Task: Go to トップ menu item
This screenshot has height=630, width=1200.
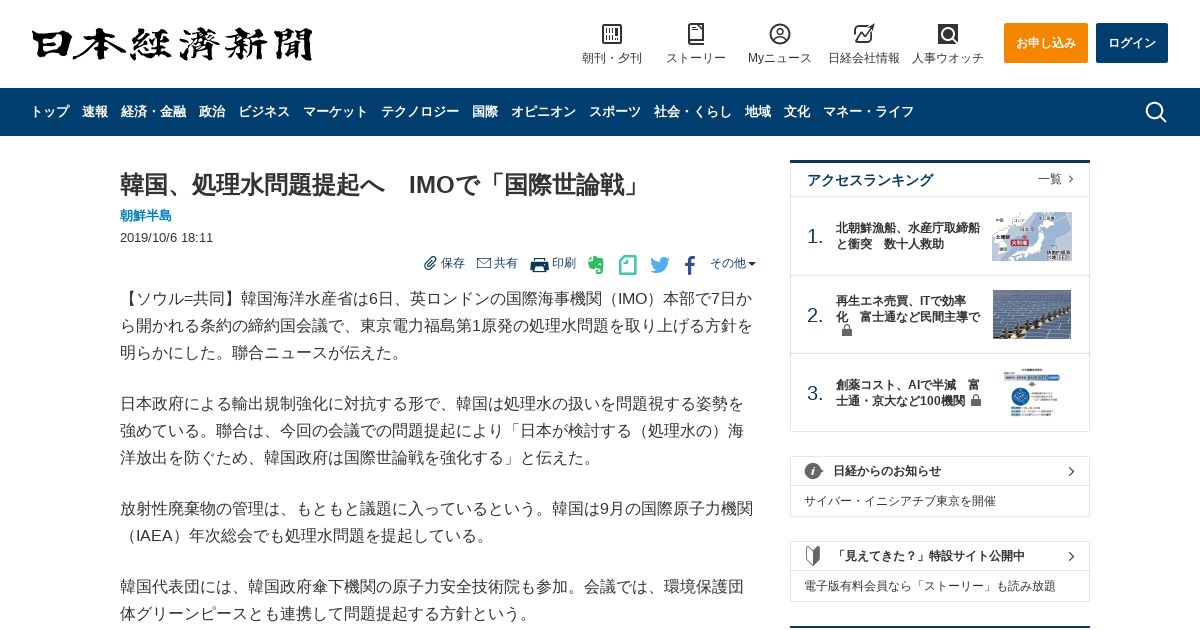Action: [x=50, y=112]
